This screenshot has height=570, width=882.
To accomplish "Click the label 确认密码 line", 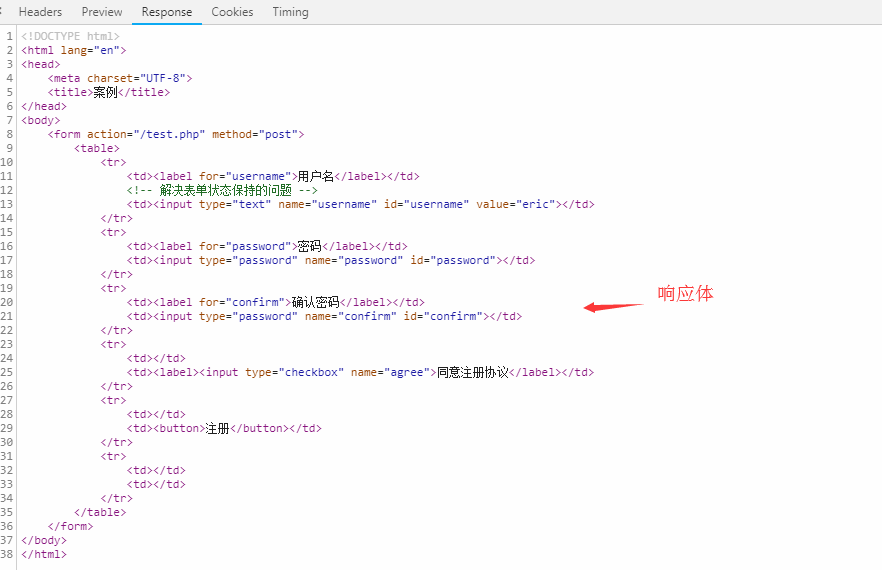I will [x=276, y=302].
